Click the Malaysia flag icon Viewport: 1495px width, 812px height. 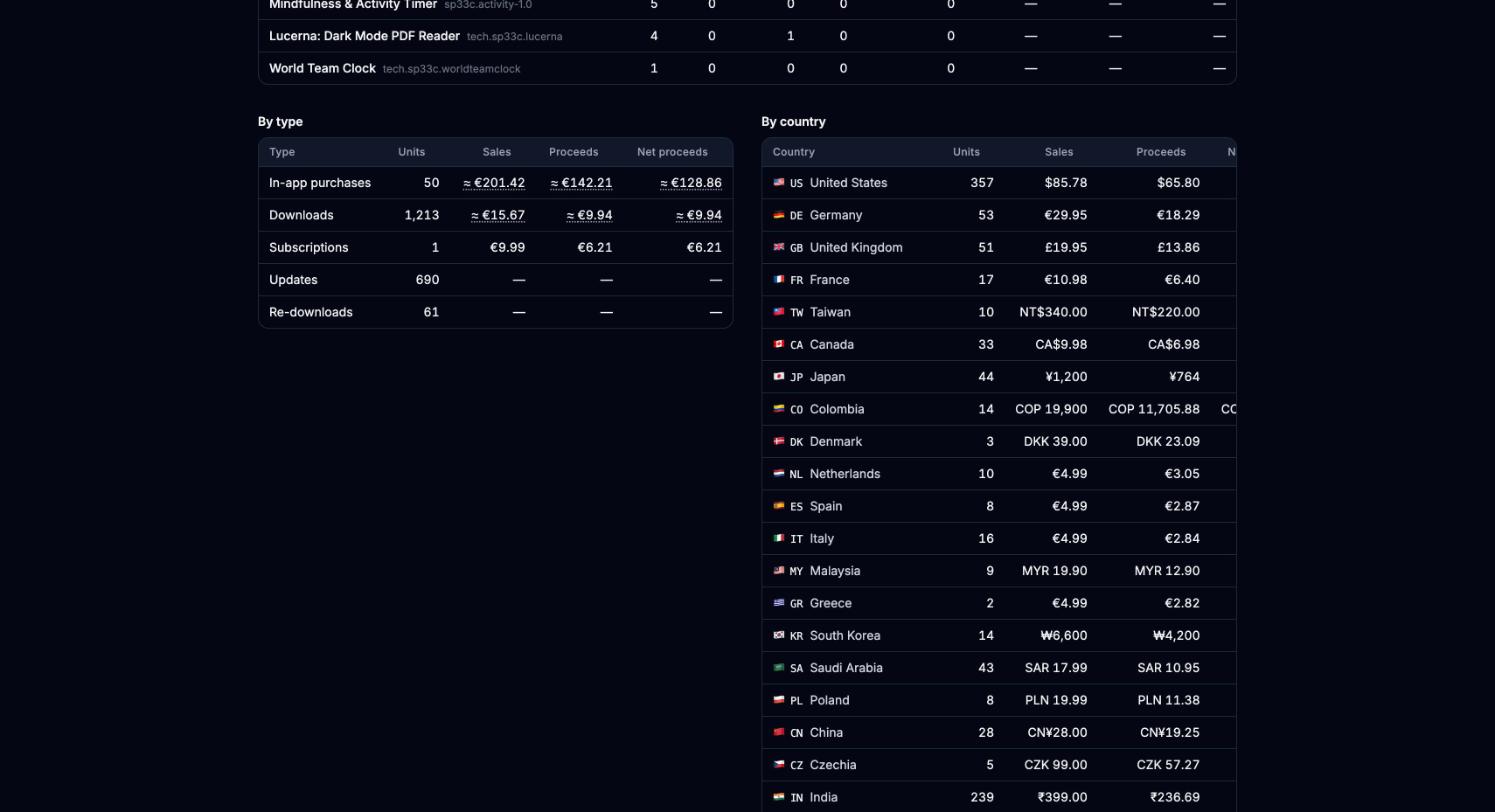pos(779,571)
